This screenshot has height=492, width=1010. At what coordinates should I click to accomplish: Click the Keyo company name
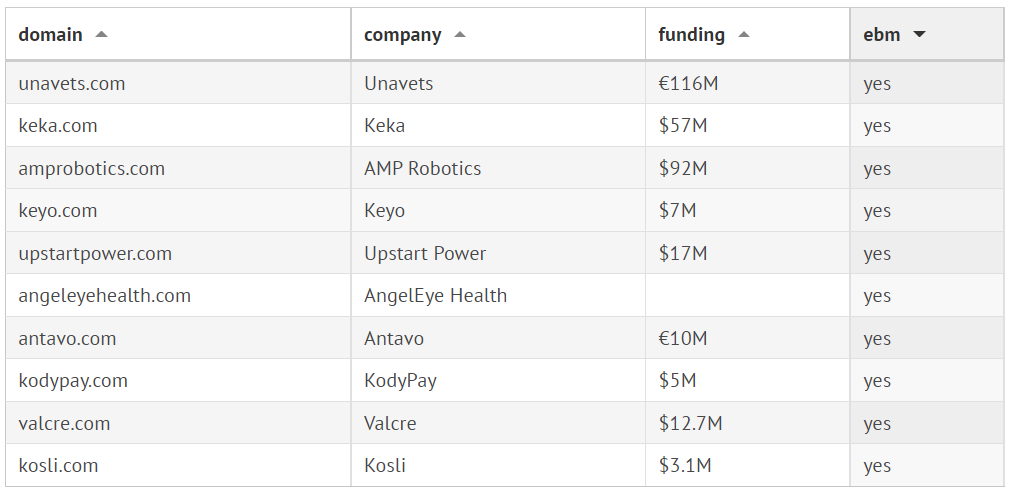[x=384, y=211]
